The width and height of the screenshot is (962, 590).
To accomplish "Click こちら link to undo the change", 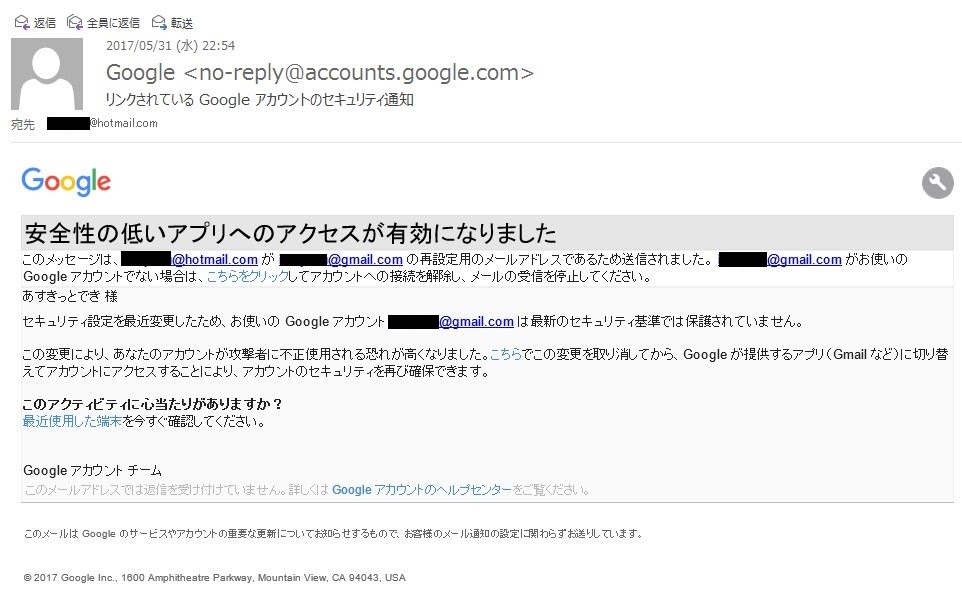I will coord(505,354).
